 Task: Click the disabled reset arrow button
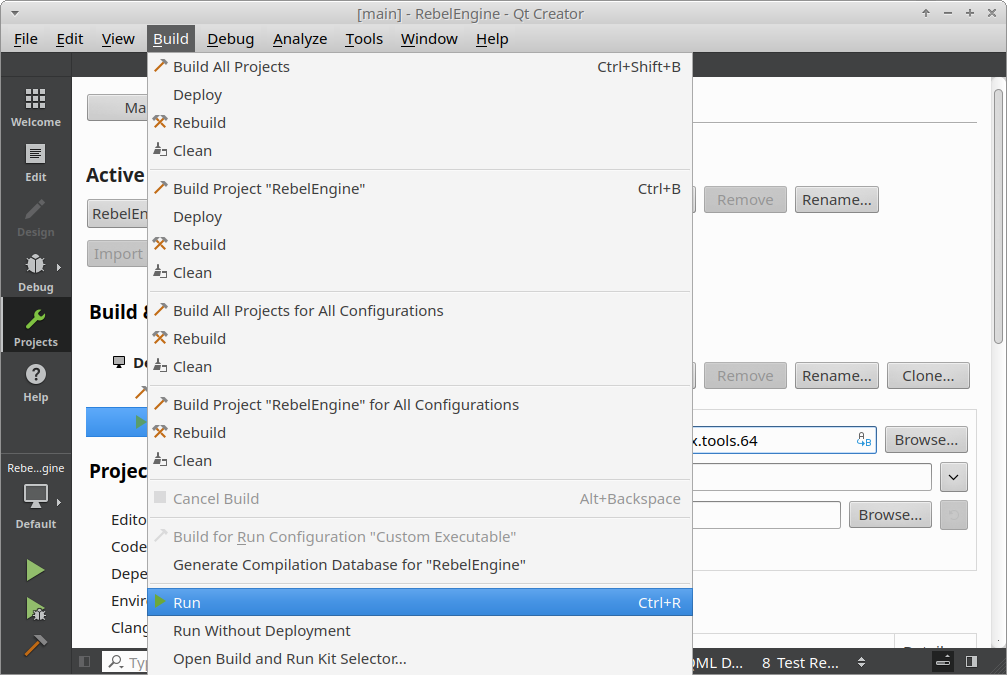pos(954,515)
